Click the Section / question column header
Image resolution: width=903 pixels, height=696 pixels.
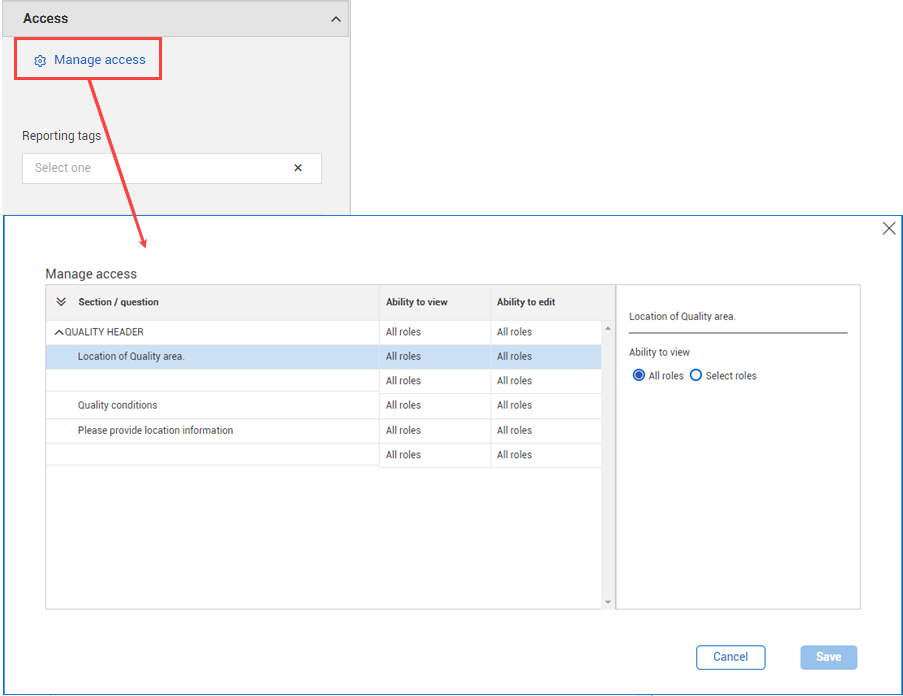pos(118,302)
